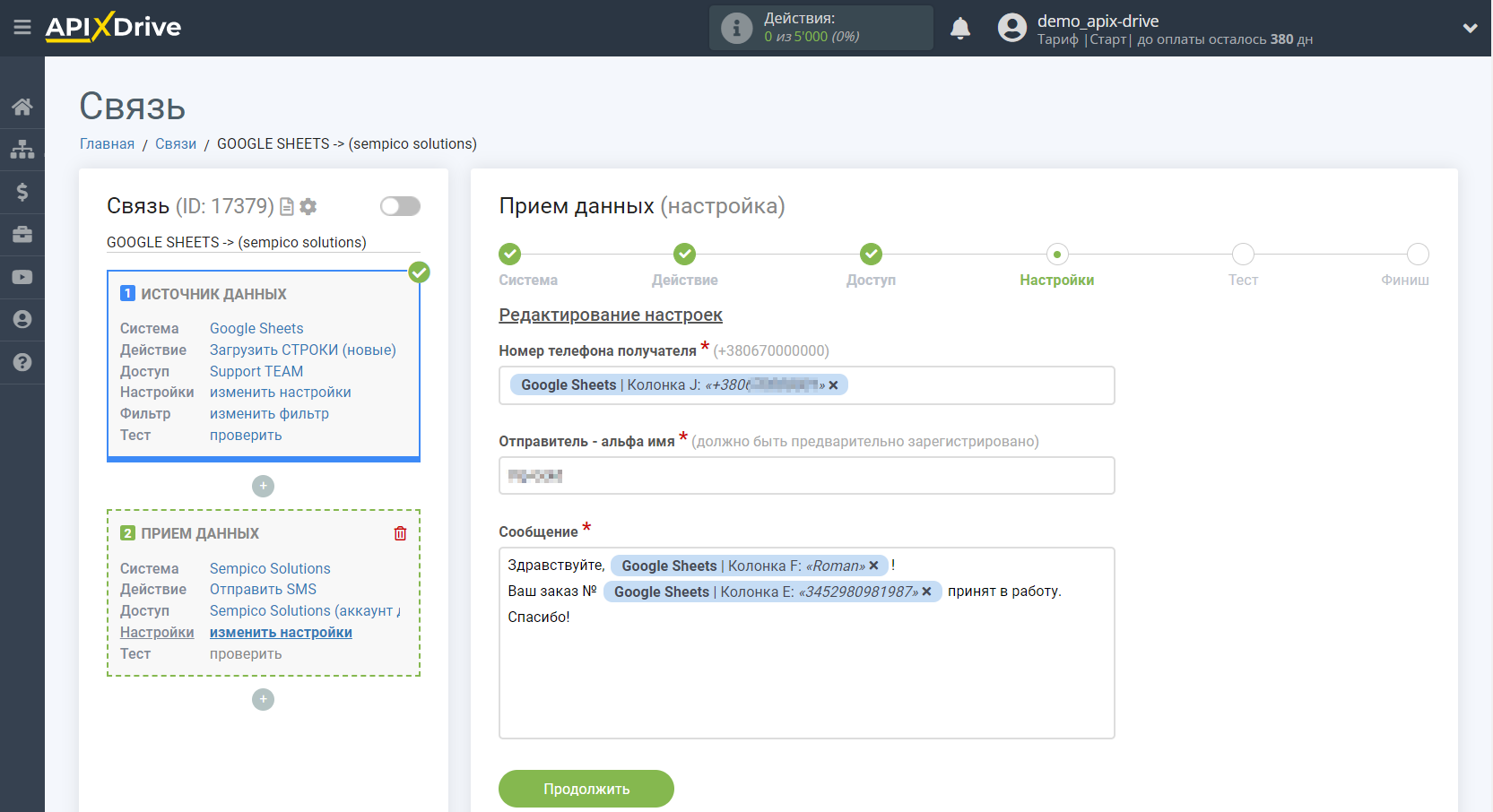Click the actions info icon
This screenshot has width=1493, height=812.
point(736,28)
